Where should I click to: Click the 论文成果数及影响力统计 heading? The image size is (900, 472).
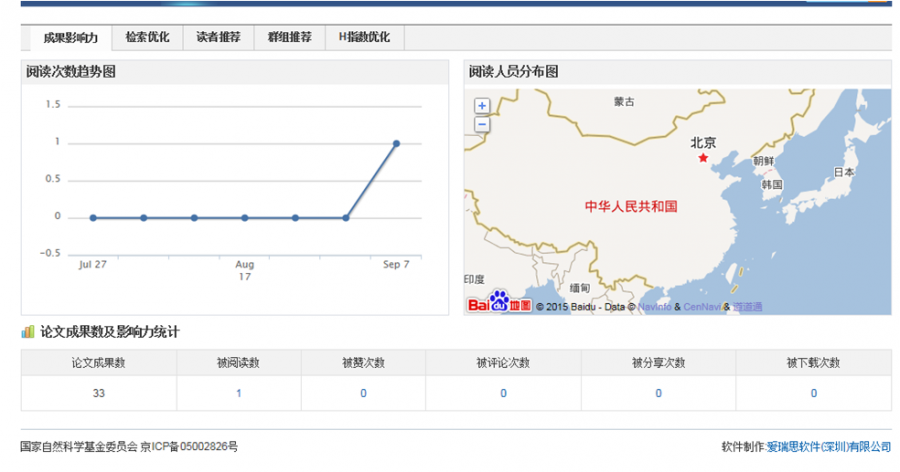point(110,332)
